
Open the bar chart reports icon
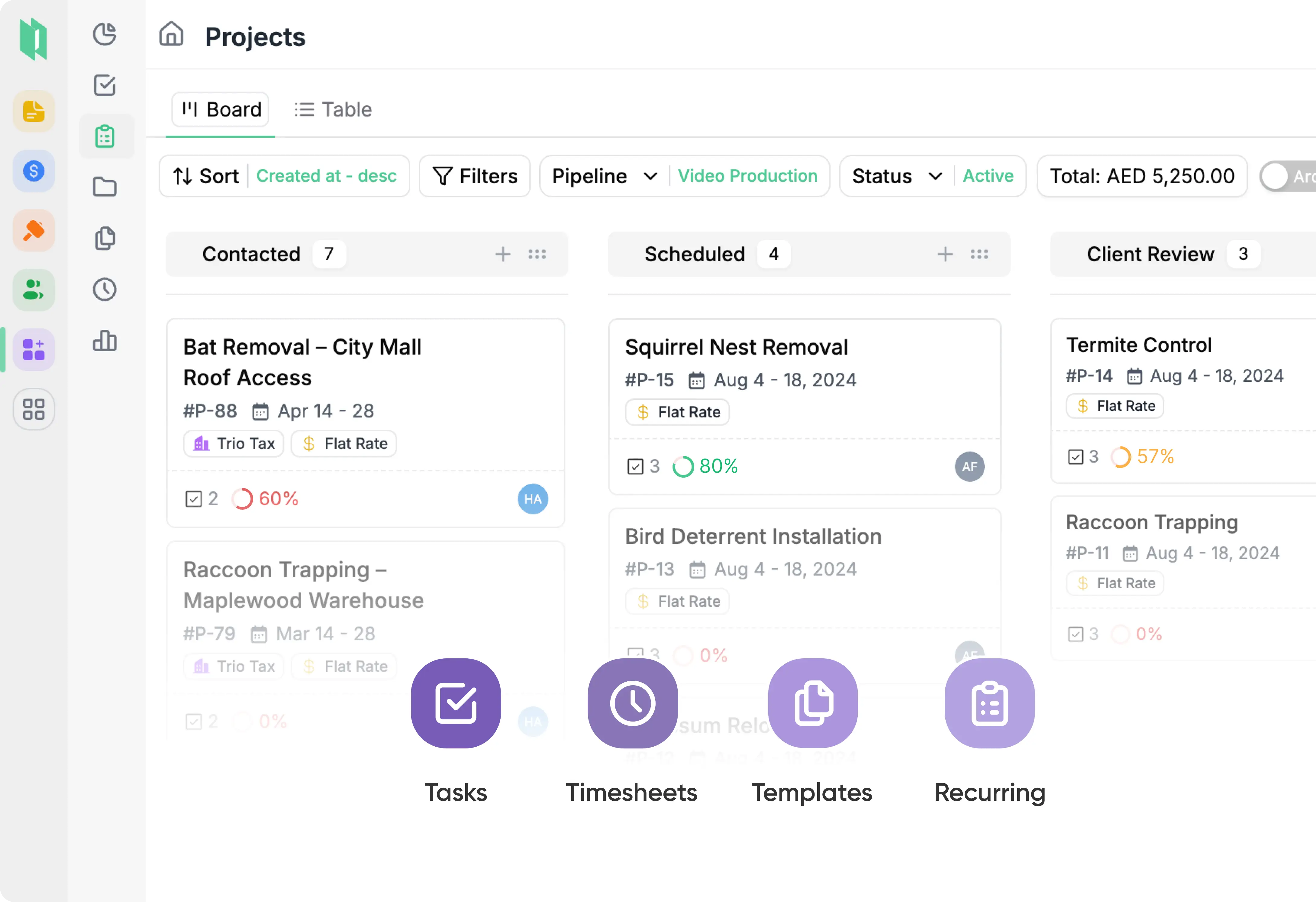point(105,340)
